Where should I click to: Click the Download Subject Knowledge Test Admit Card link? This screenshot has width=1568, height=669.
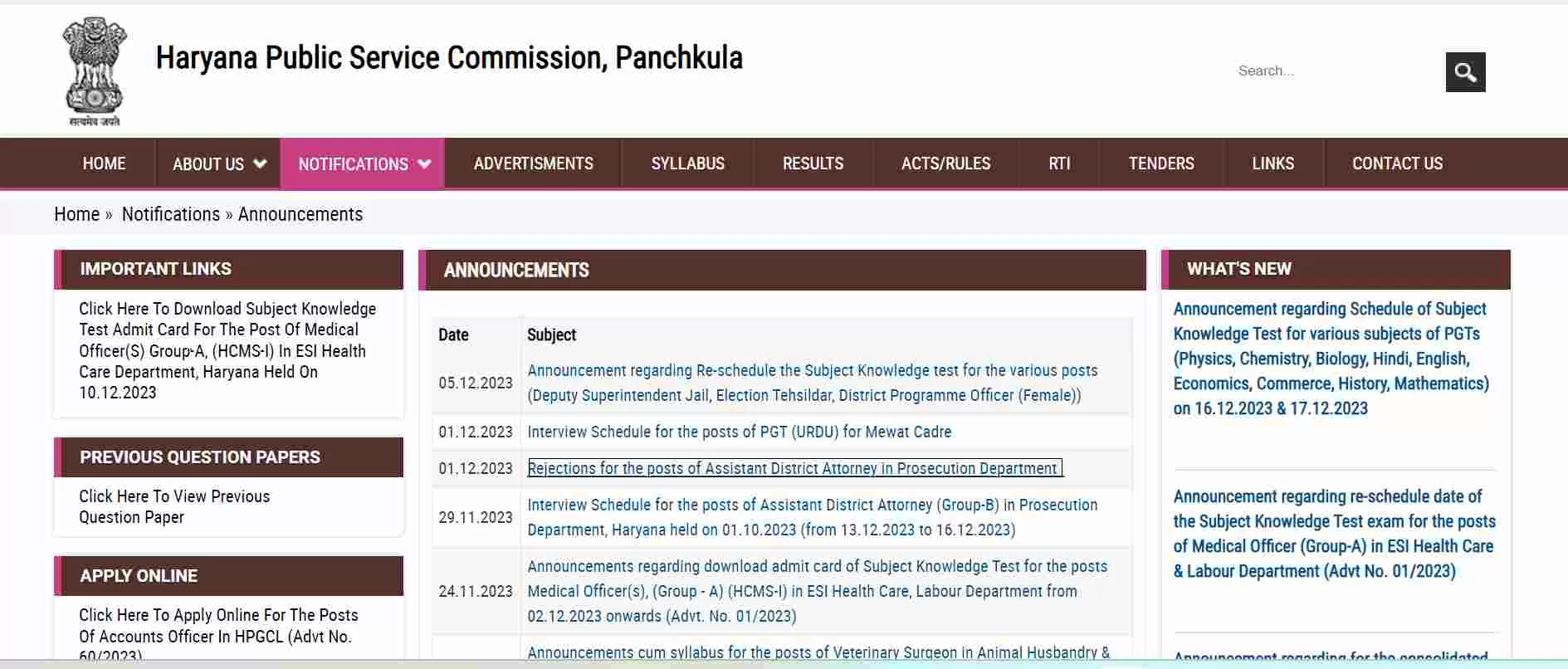(x=227, y=350)
